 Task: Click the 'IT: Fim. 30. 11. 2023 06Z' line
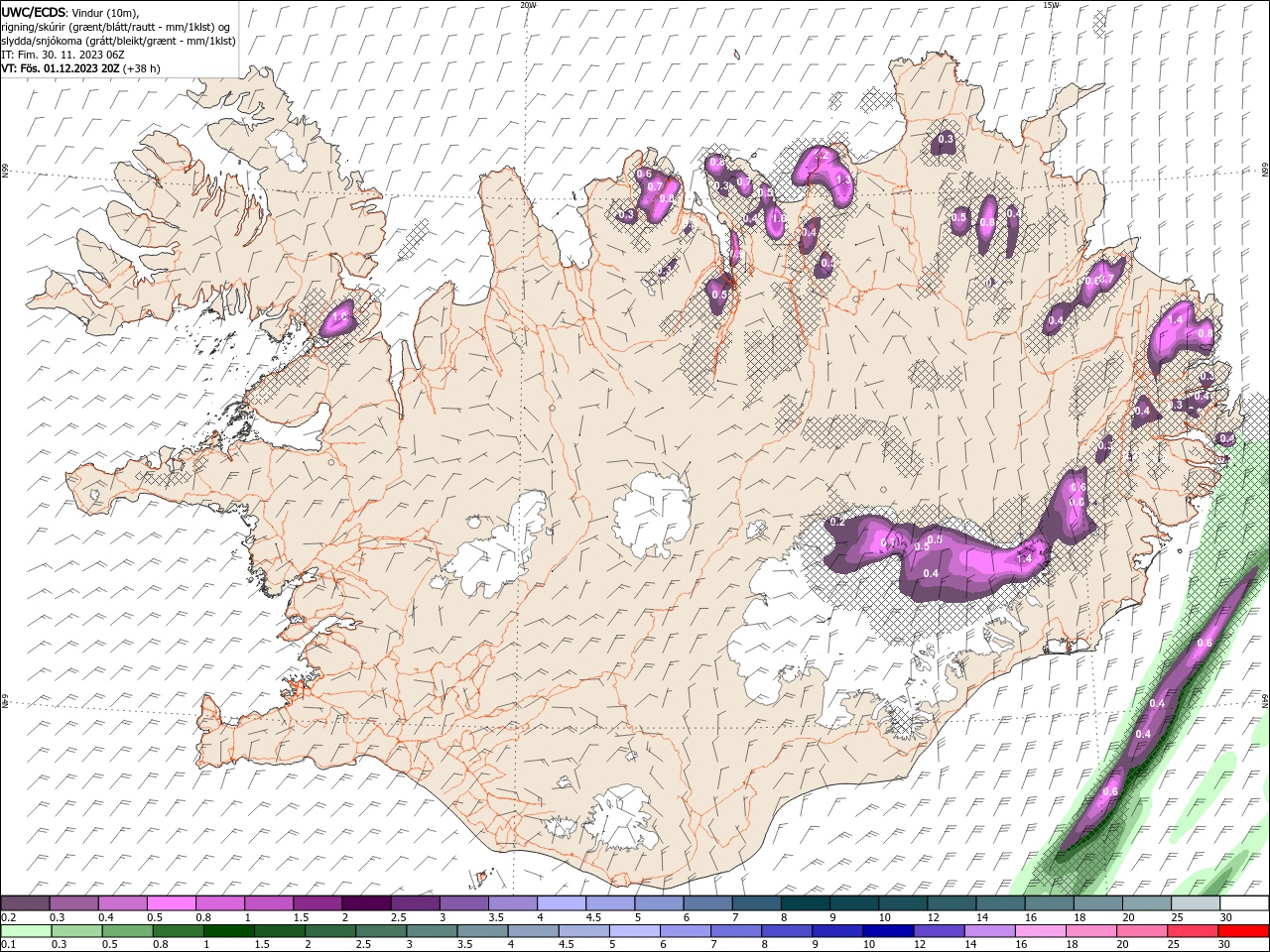click(x=62, y=55)
